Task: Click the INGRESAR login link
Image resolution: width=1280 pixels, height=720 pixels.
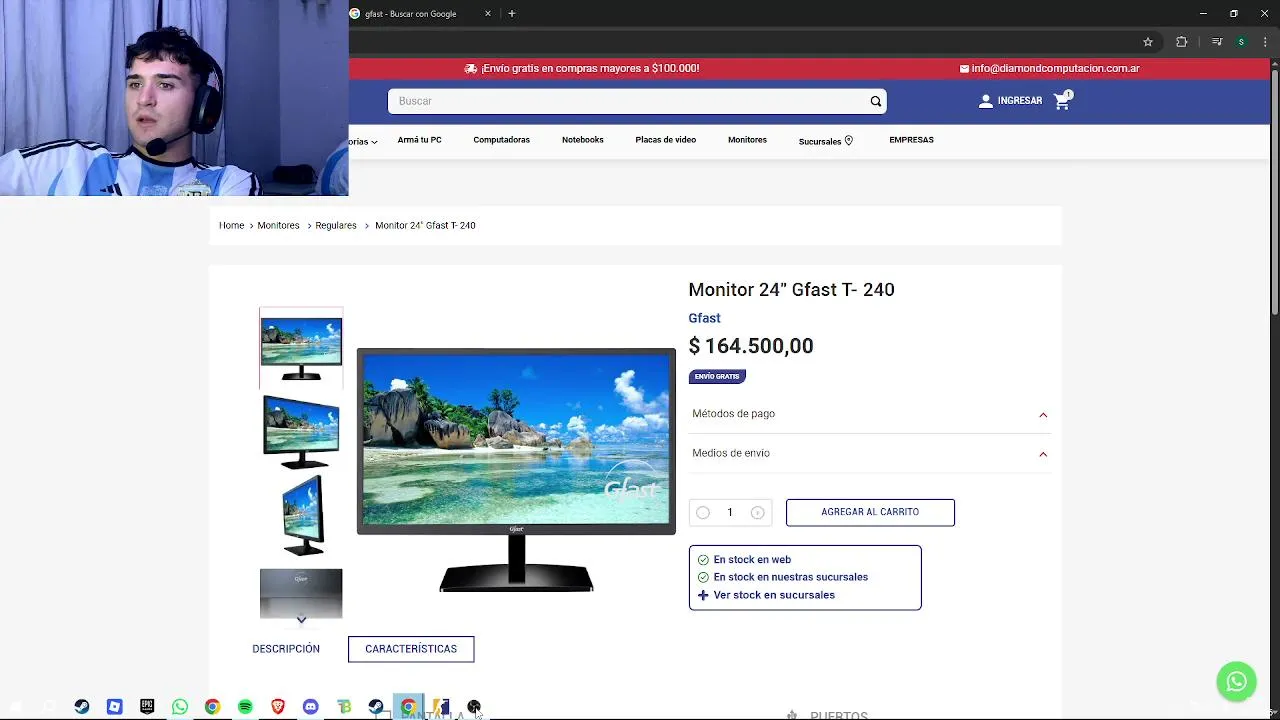Action: tap(1019, 101)
